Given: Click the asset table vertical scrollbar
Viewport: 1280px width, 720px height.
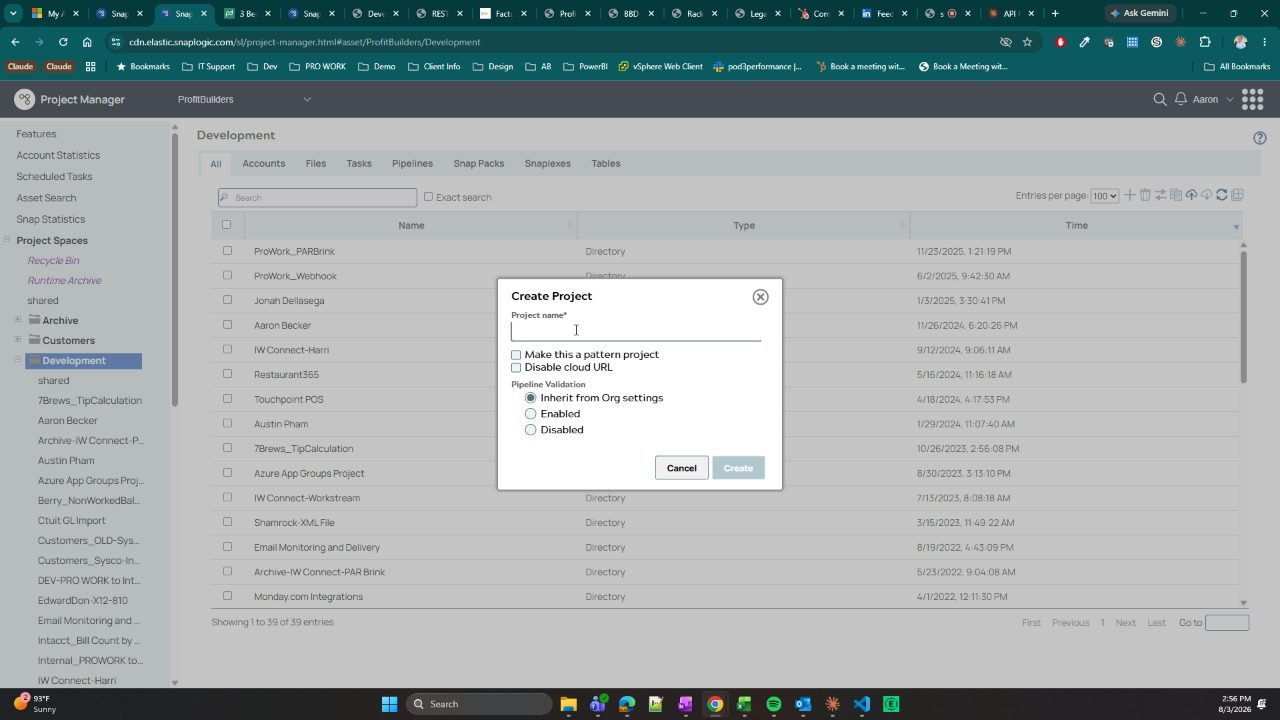Looking at the screenshot, I should [1244, 315].
